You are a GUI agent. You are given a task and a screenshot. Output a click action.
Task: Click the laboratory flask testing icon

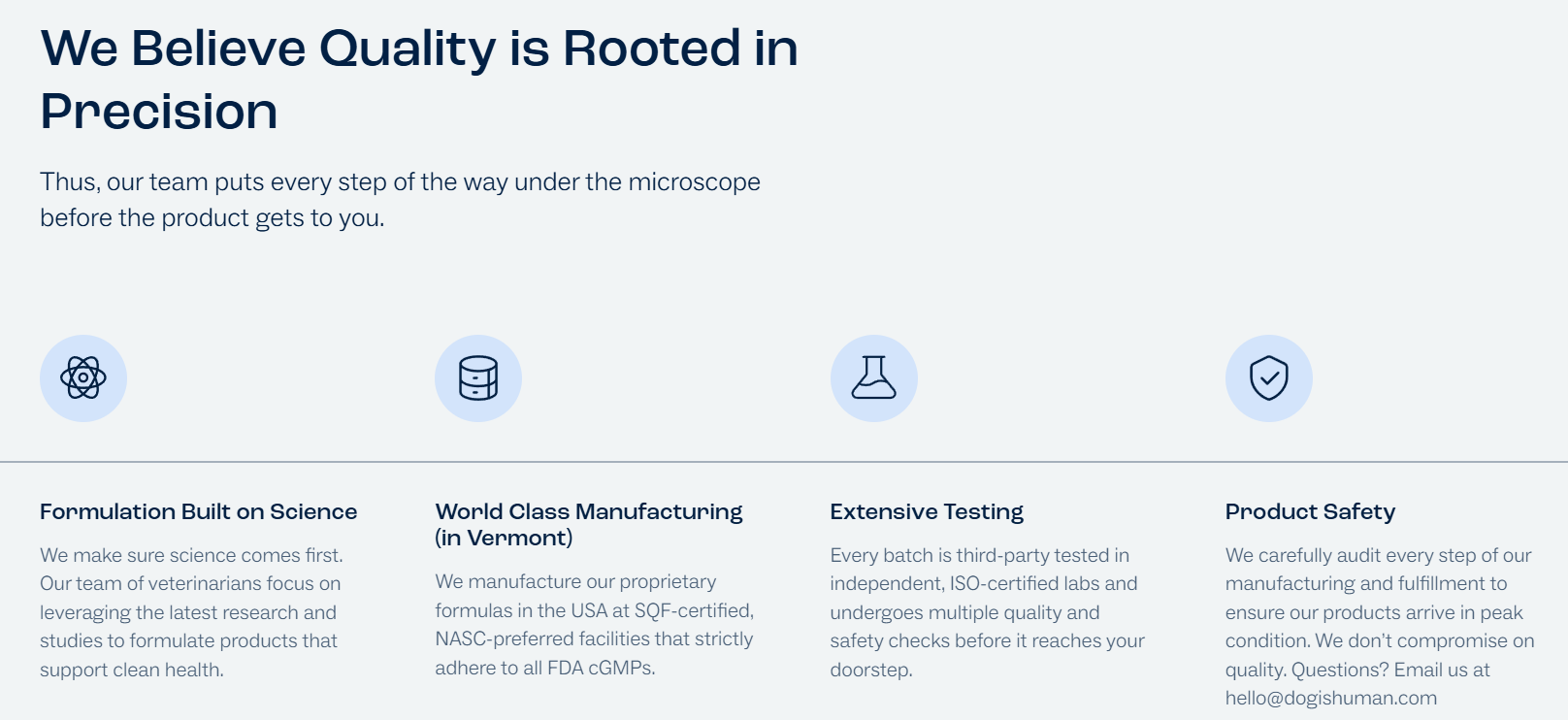[874, 378]
